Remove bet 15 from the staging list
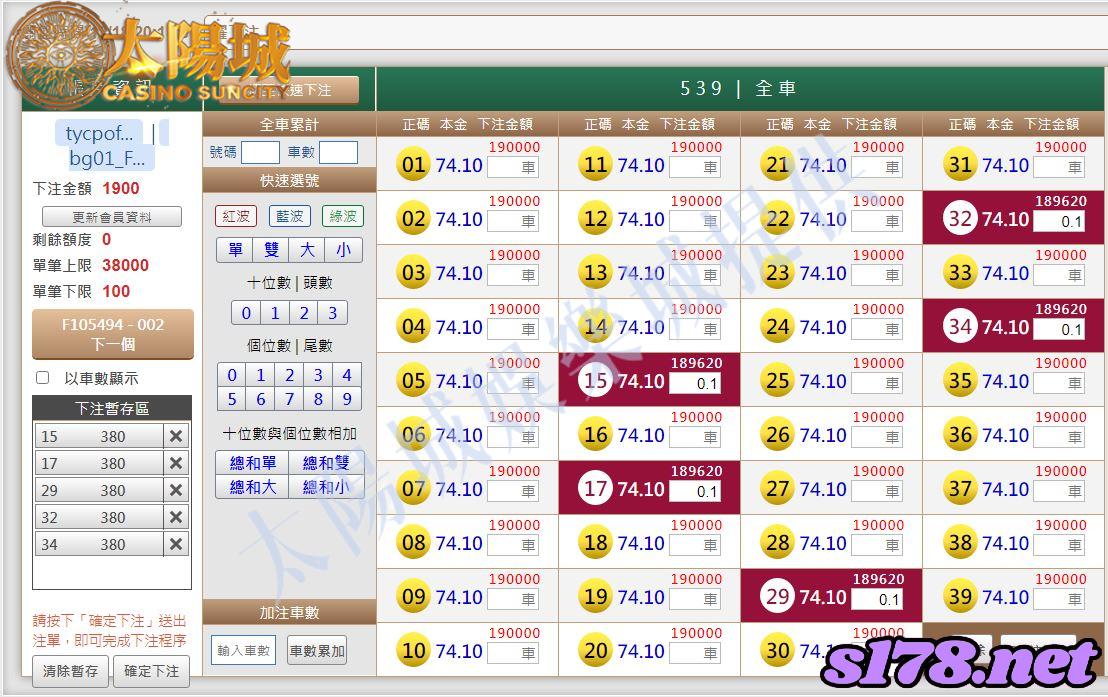 coord(176,436)
